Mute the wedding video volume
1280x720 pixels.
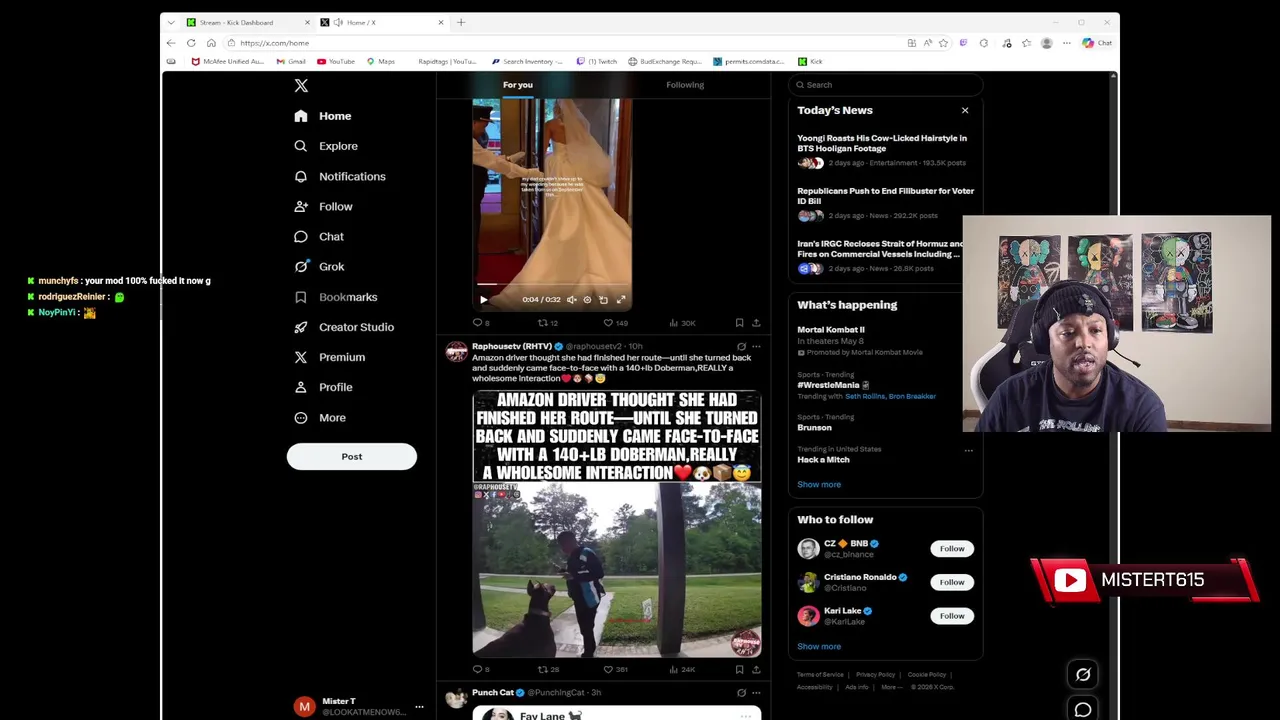pyautogui.click(x=572, y=299)
